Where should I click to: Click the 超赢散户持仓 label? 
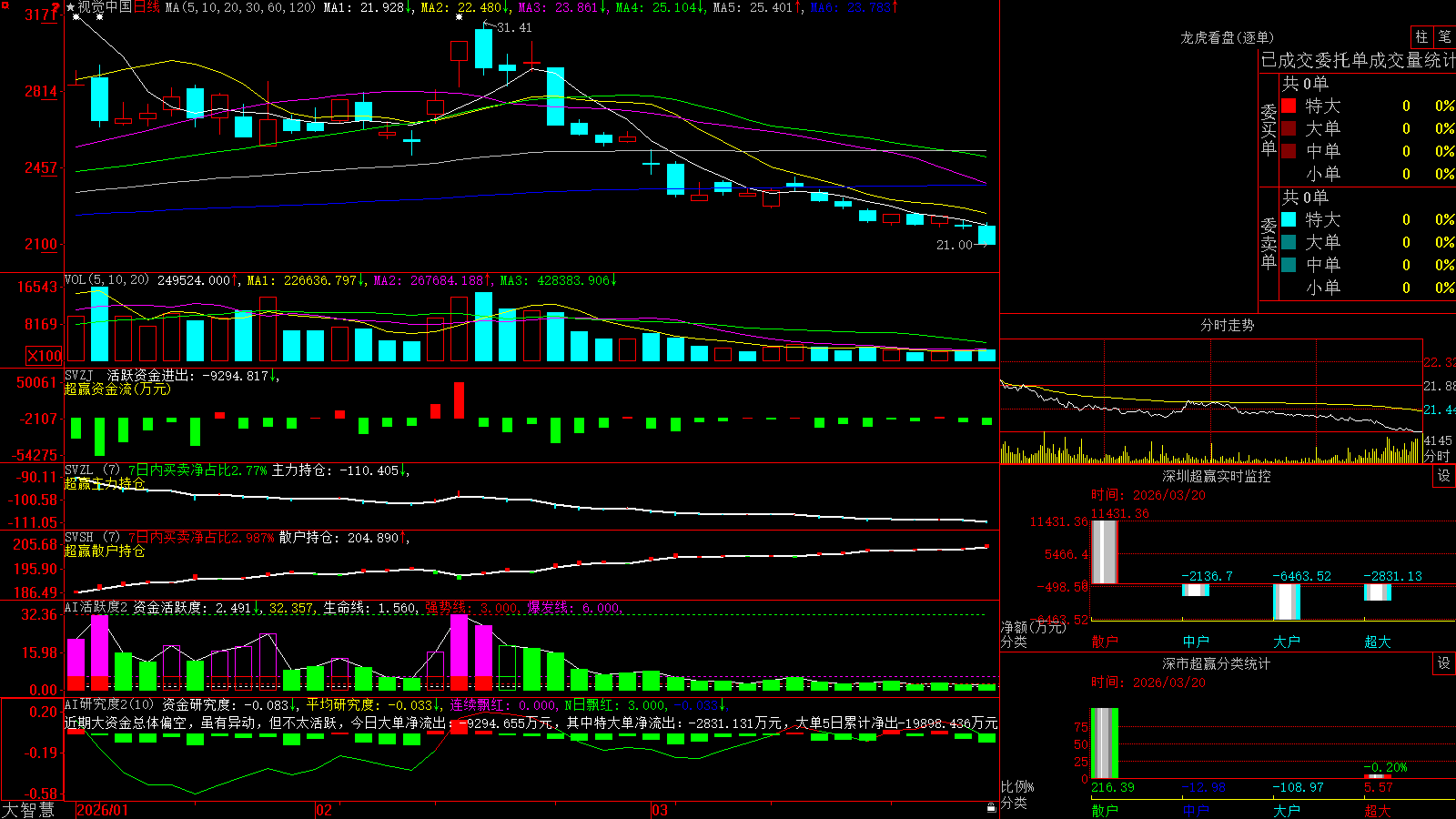[x=105, y=551]
